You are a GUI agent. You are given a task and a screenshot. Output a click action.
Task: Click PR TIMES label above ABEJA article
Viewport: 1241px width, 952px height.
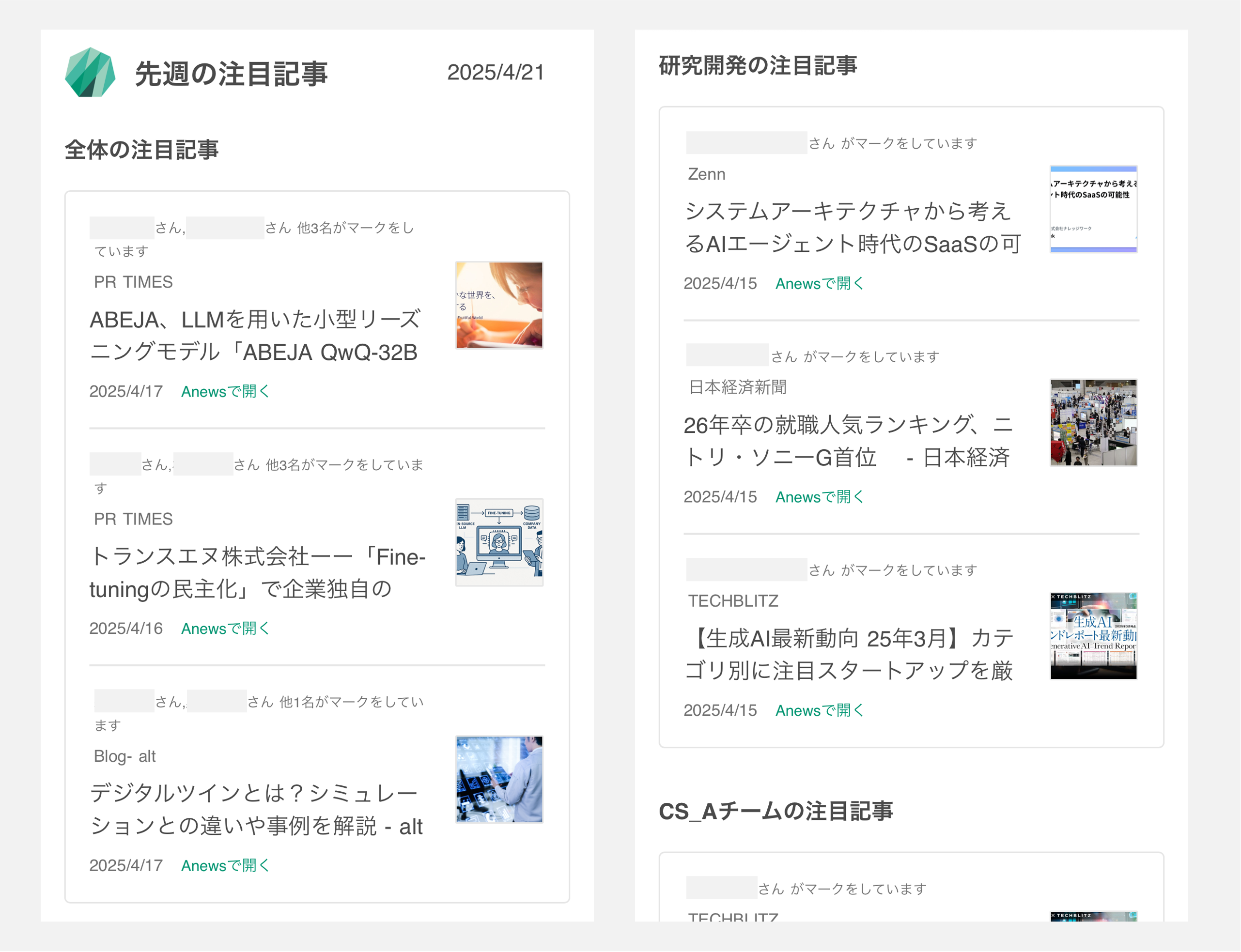tap(133, 282)
